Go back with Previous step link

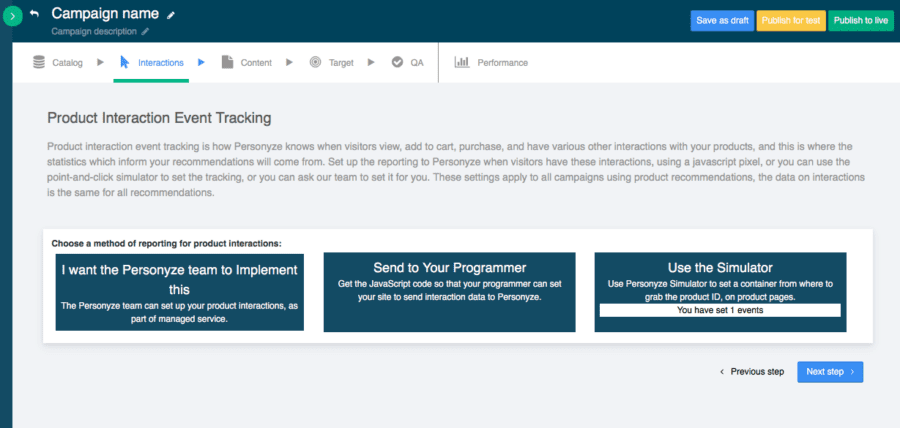[752, 372]
